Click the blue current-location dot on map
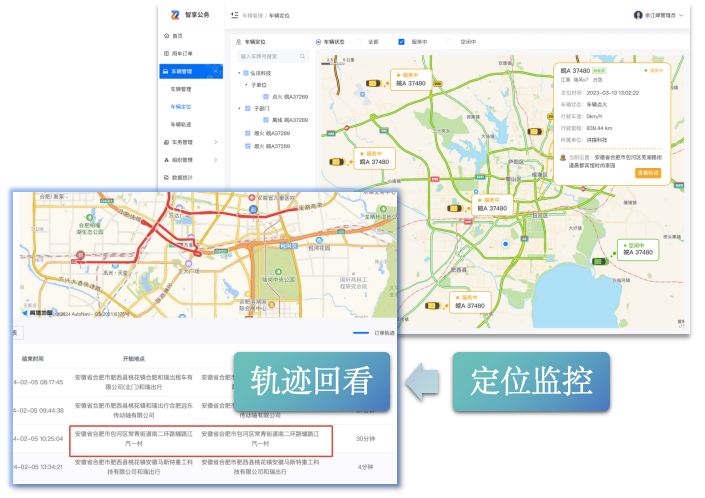Viewport: 705px width, 498px height. click(505, 244)
